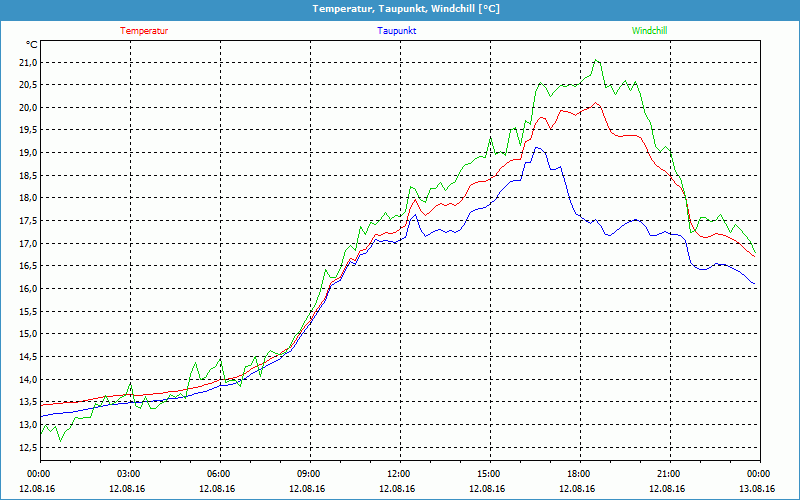Click the 13.08.16 date label
Image resolution: width=800 pixels, height=500 pixels.
coord(759,489)
